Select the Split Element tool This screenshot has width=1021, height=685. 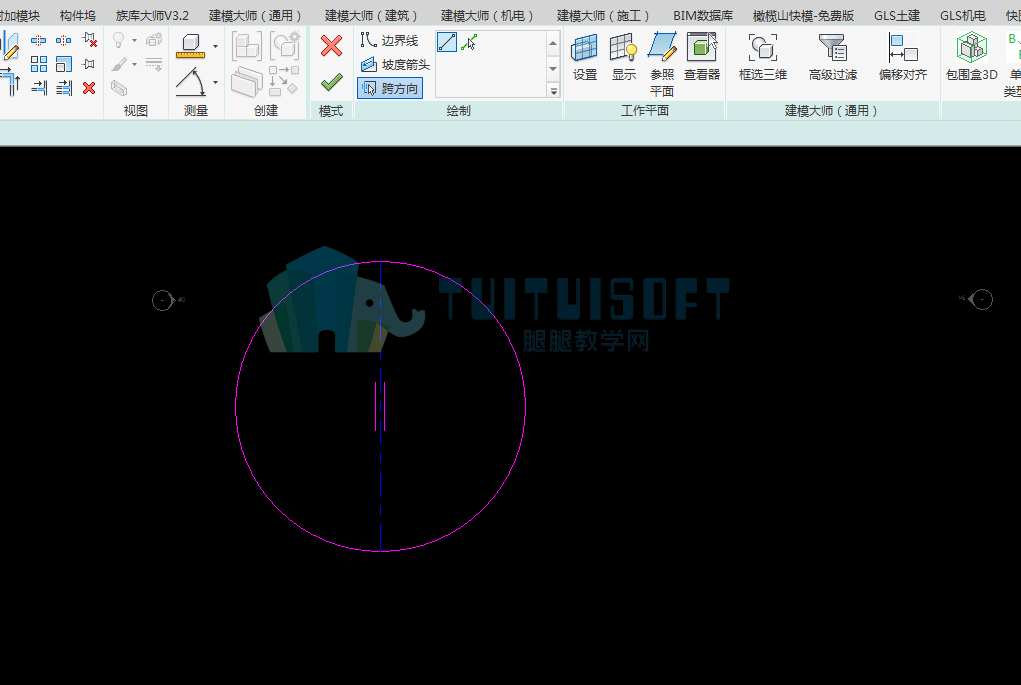pyautogui.click(x=38, y=40)
